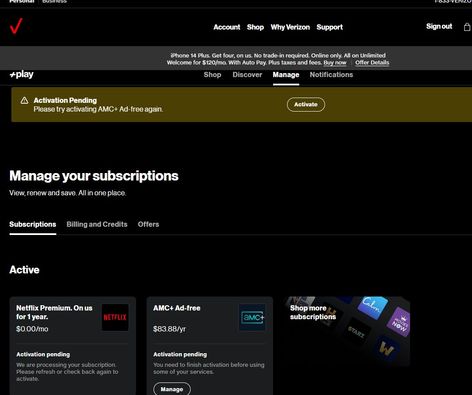Open the Shop menu in the top Verizon navigation
The image size is (472, 395).
tap(255, 27)
